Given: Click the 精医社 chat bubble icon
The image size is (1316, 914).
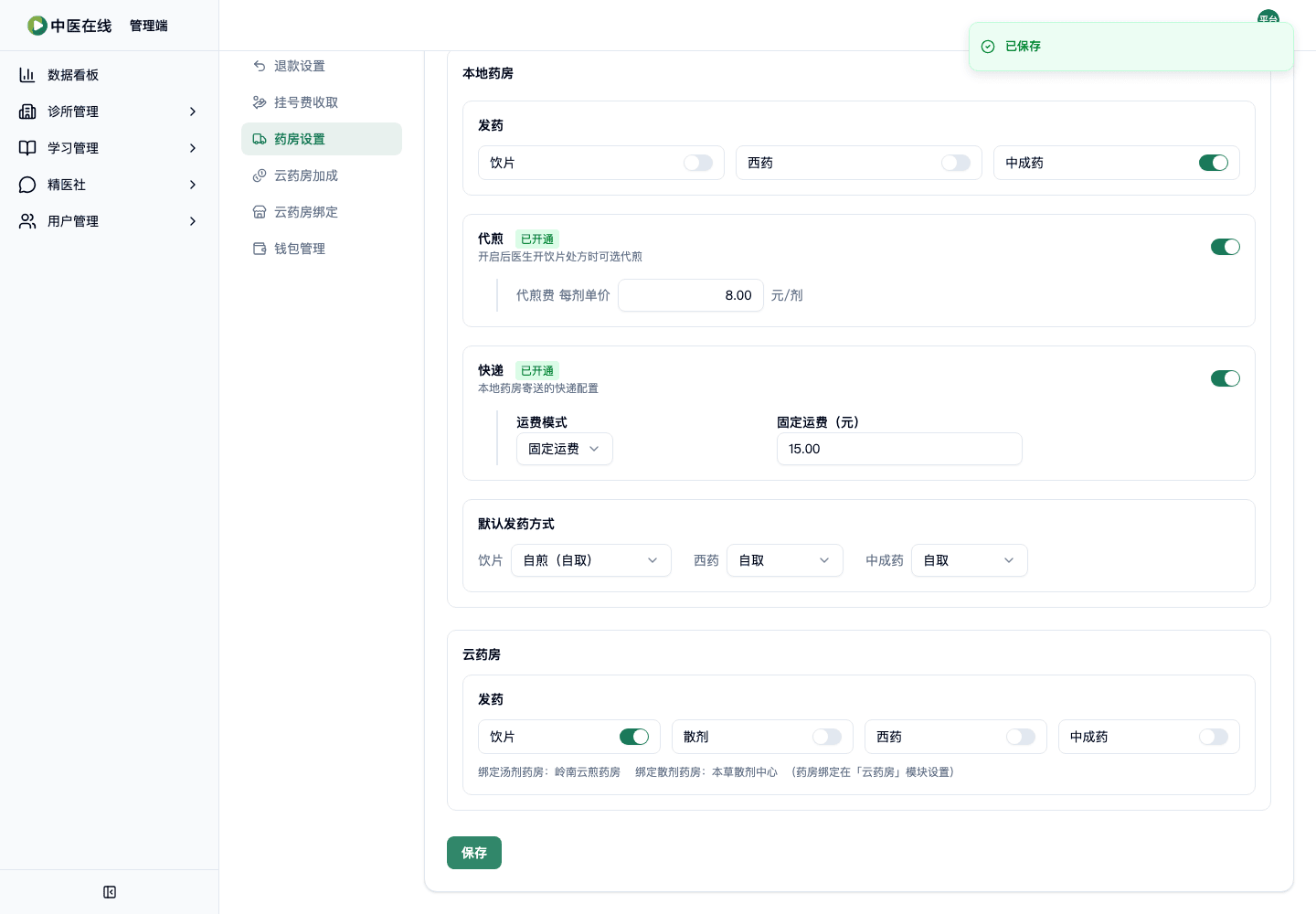Looking at the screenshot, I should 27,185.
